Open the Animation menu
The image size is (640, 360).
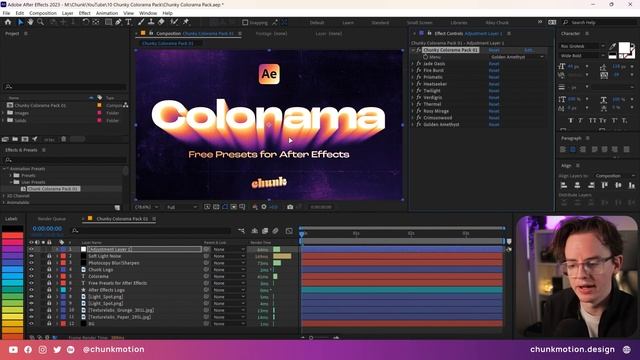(x=107, y=13)
